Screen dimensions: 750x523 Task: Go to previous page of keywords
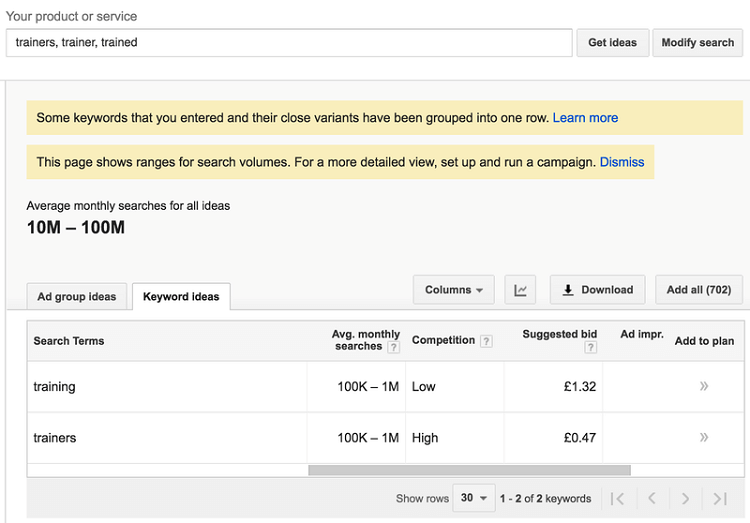(x=651, y=499)
